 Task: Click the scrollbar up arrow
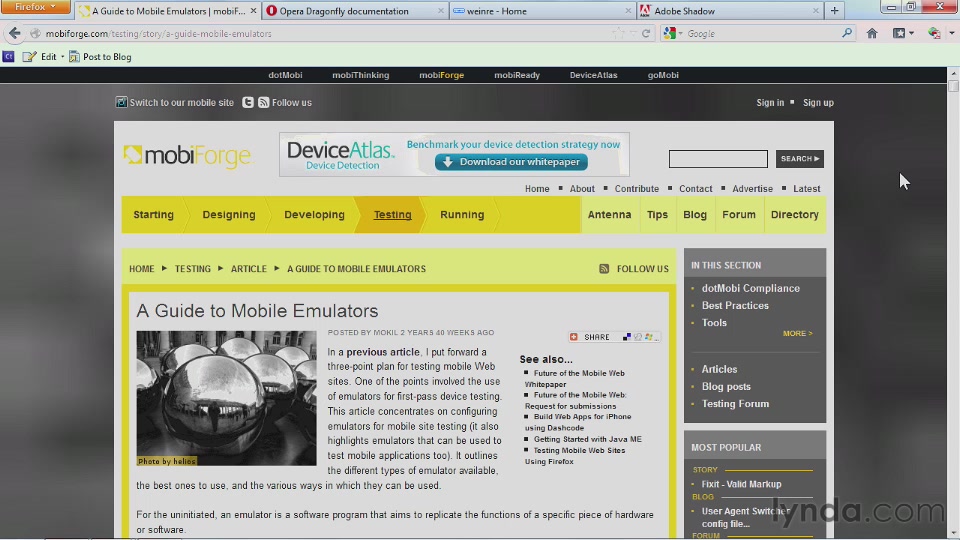click(953, 73)
